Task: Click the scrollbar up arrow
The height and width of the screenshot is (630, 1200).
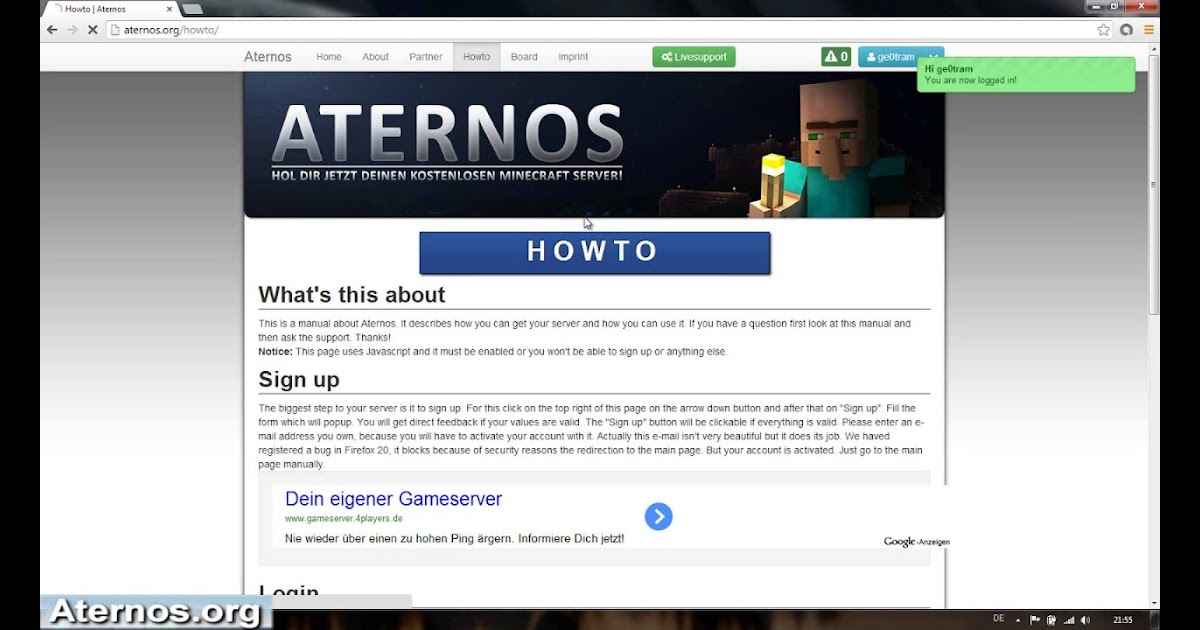Action: 1153,49
